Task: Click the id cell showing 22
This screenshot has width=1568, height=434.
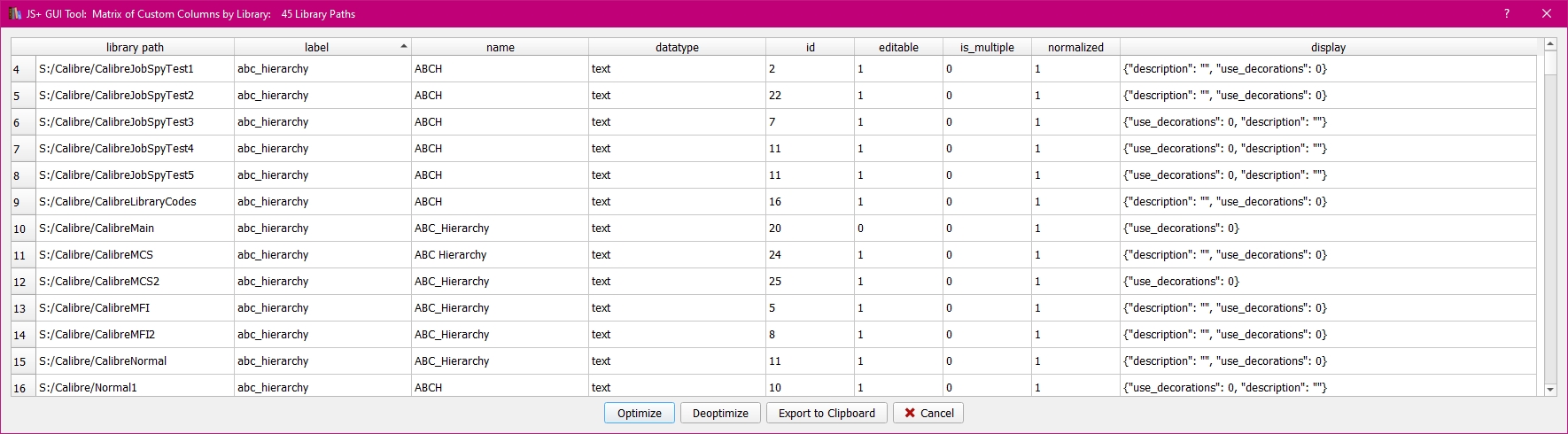Action: pyautogui.click(x=810, y=96)
